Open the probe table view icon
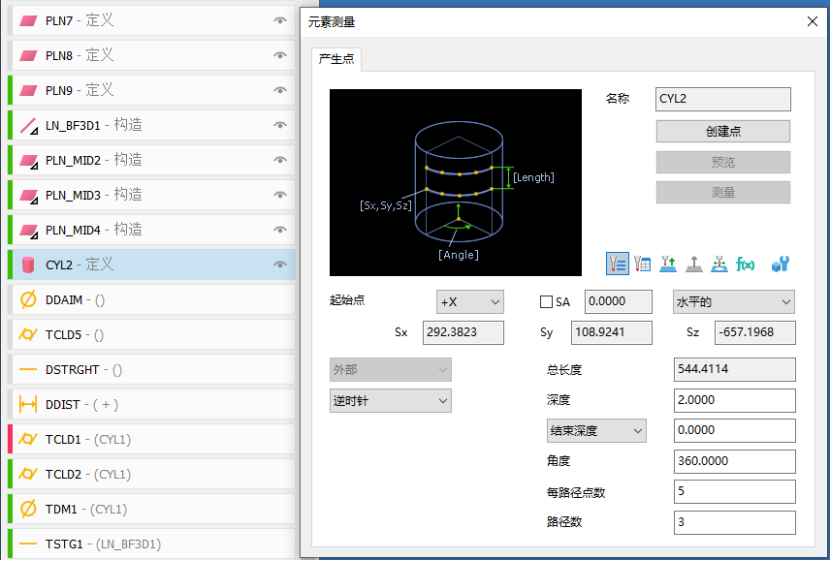 click(643, 264)
